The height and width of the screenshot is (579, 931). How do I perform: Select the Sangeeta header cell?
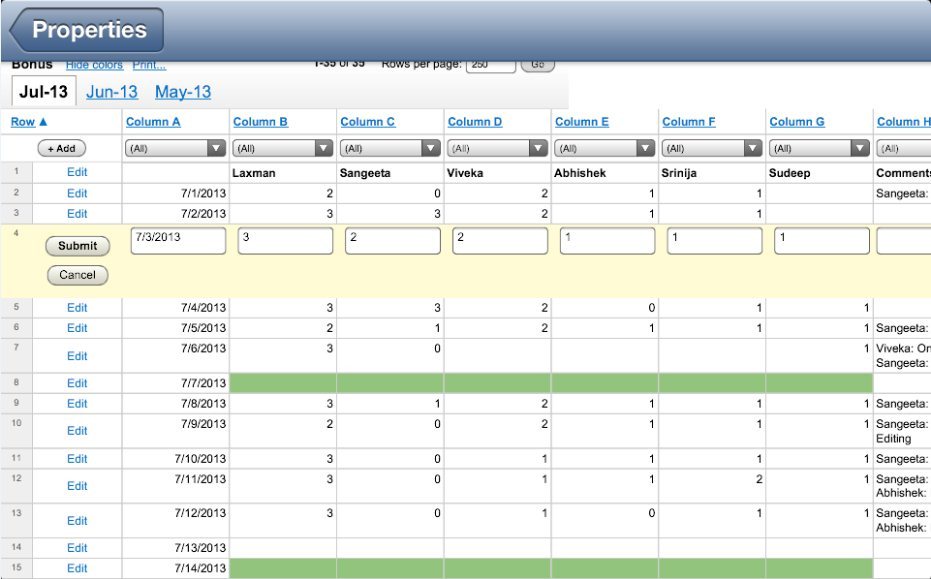(390, 173)
